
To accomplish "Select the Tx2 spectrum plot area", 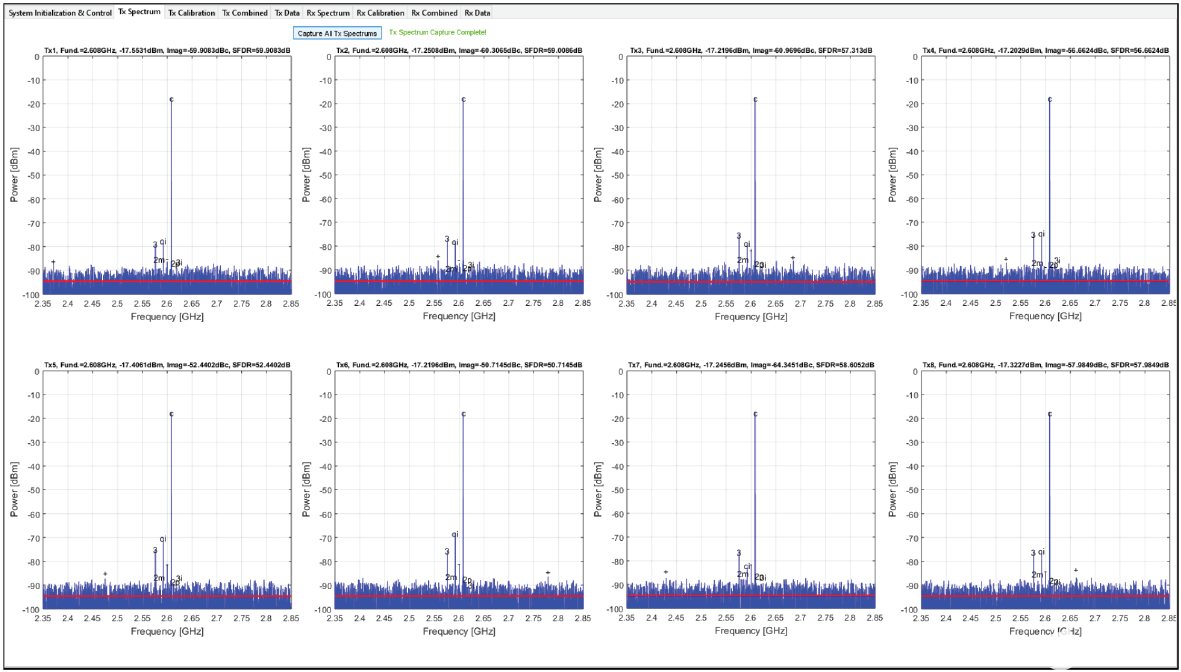I will pos(459,175).
